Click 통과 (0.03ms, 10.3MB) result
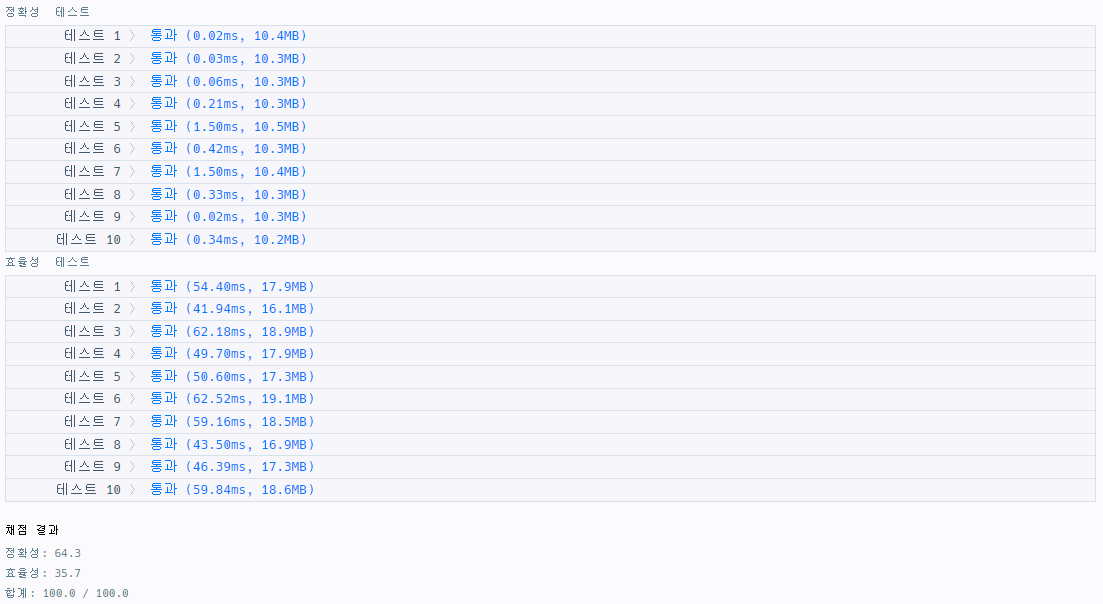 pyautogui.click(x=229, y=58)
